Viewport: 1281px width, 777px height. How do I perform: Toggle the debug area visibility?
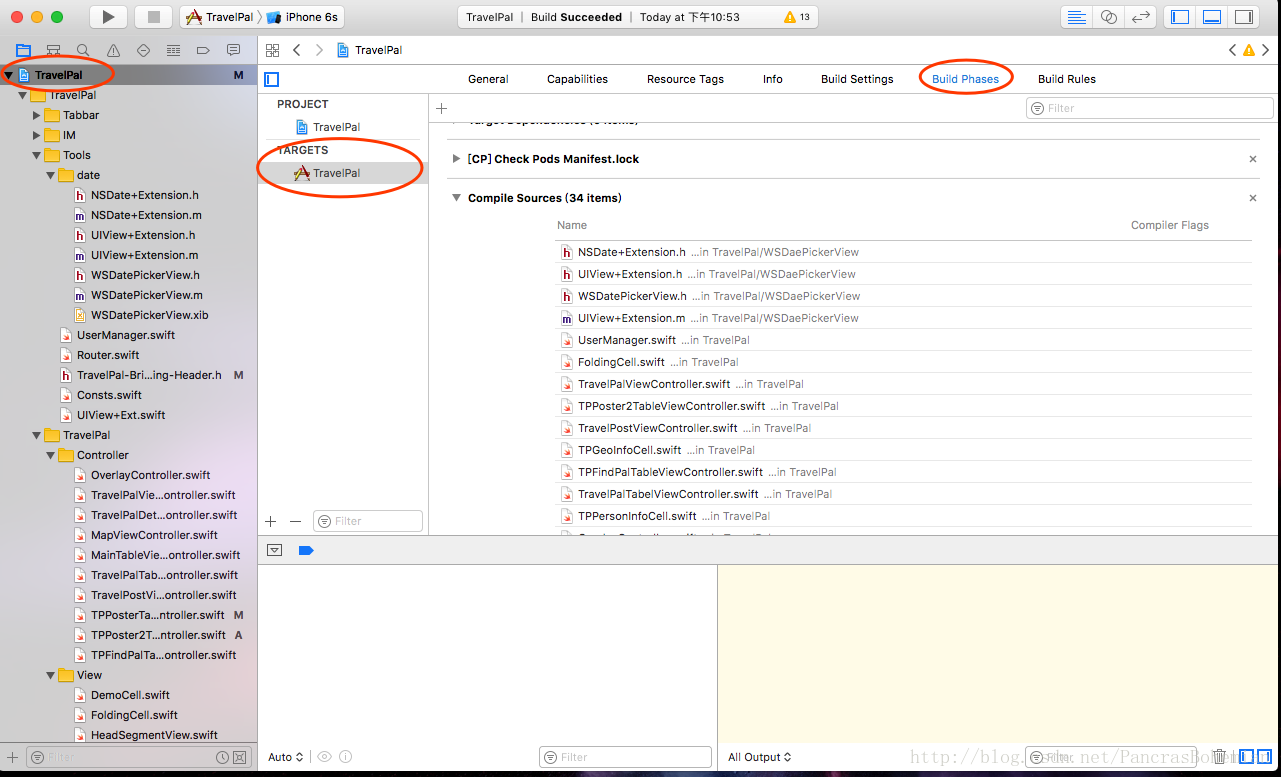(1212, 17)
